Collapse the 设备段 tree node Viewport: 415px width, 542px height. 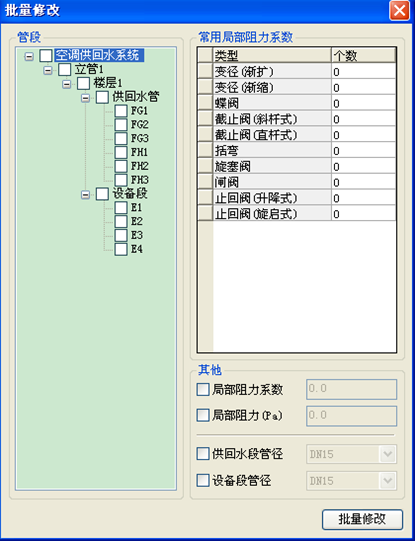pyautogui.click(x=85, y=195)
